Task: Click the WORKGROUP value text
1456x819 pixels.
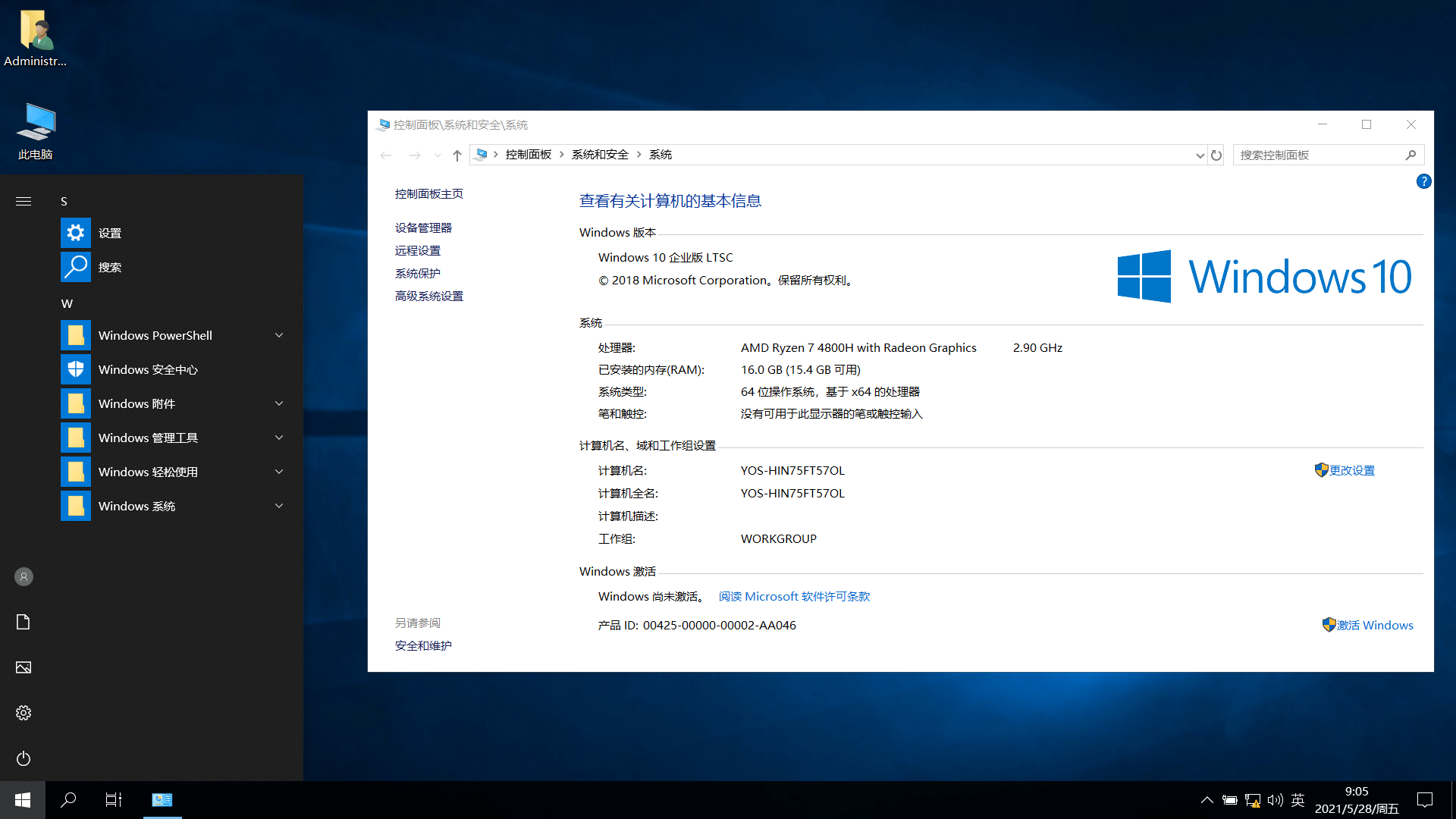Action: pos(779,539)
